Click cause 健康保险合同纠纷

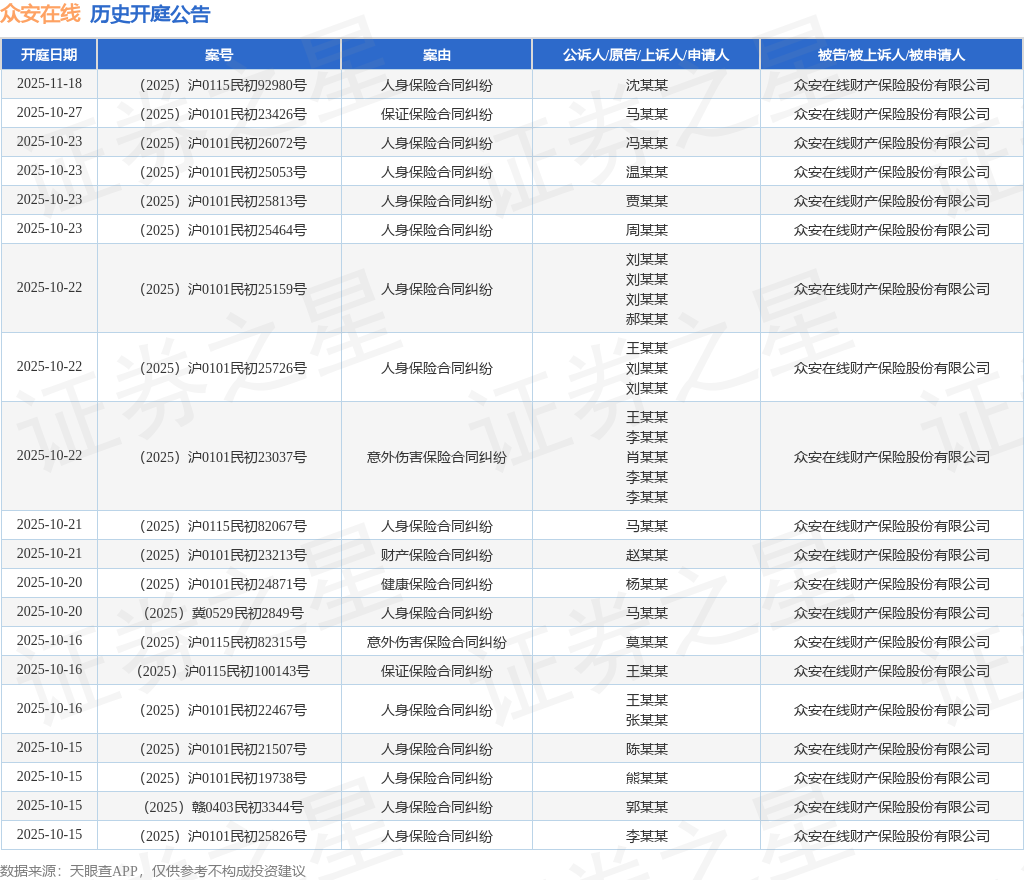click(436, 584)
